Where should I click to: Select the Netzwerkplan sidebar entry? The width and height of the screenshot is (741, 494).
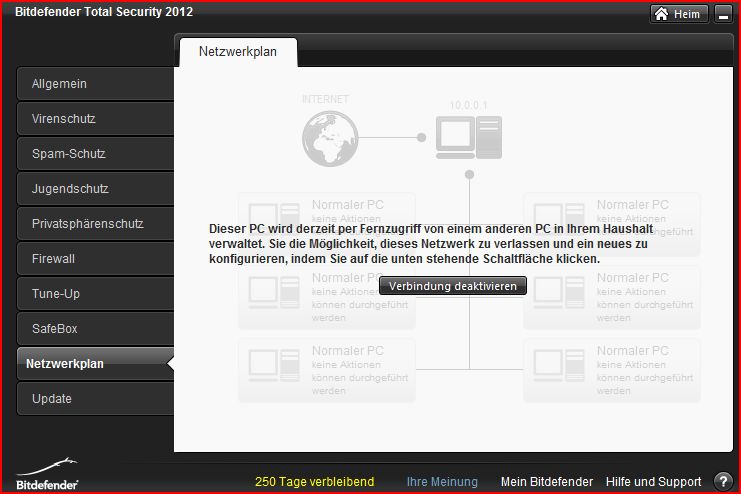coord(96,364)
